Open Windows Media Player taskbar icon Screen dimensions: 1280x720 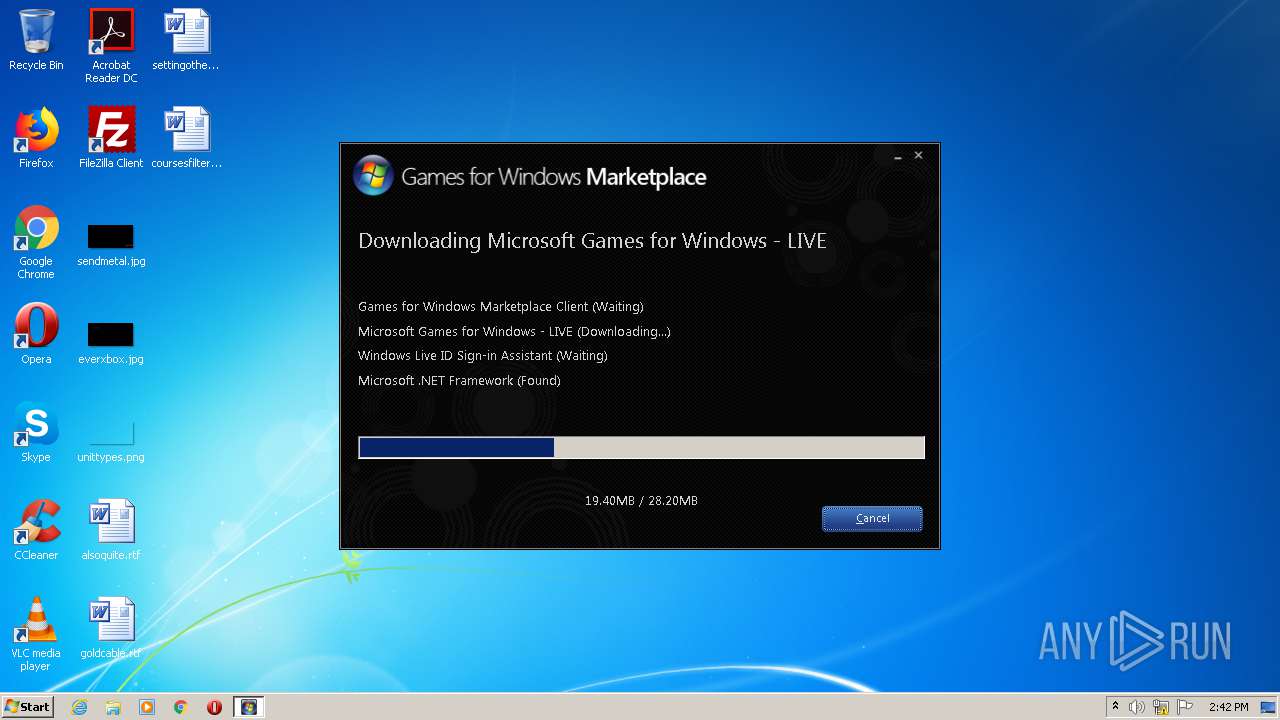click(x=147, y=707)
